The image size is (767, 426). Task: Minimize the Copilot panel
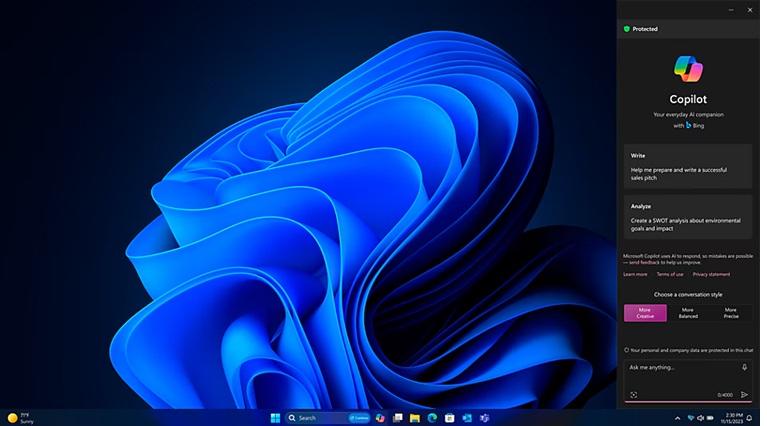pos(731,10)
